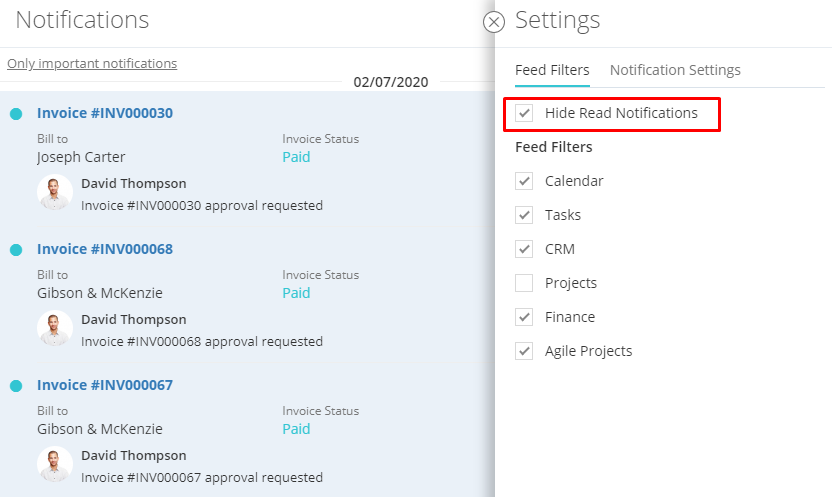
Task: Close the Settings panel with the X icon
Action: (x=493, y=22)
